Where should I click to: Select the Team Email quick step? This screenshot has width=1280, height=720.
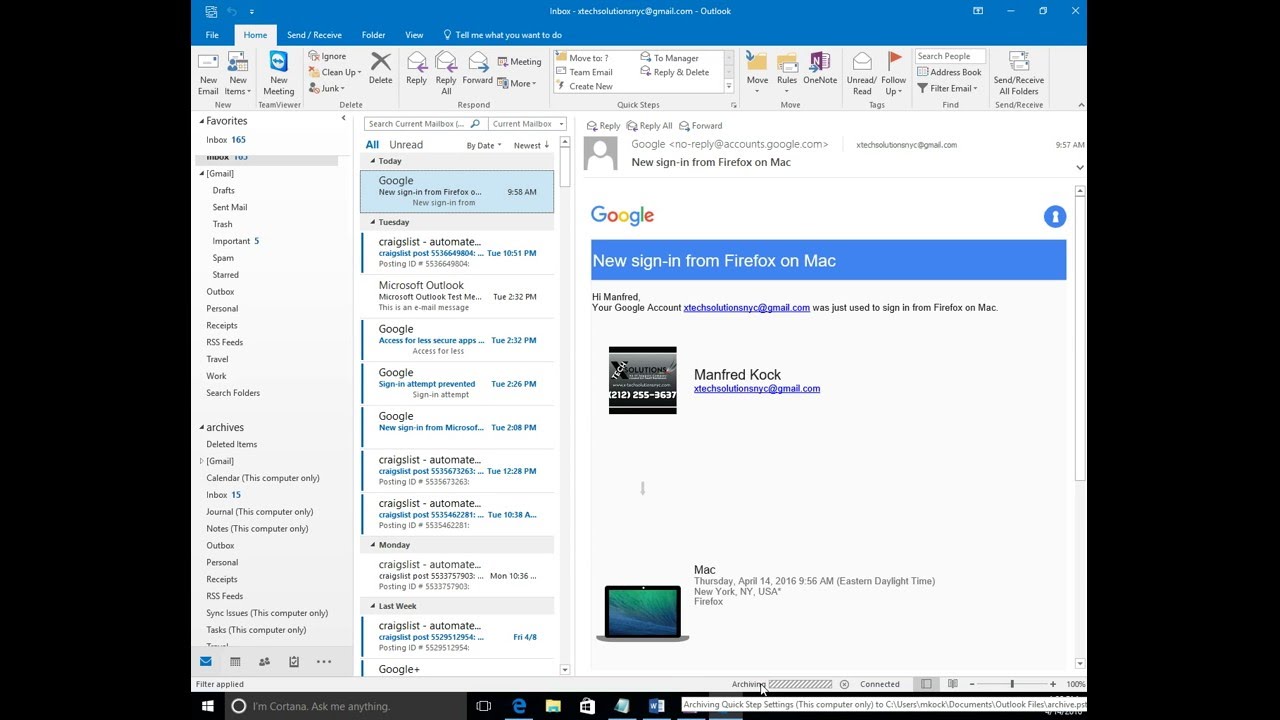[x=584, y=72]
